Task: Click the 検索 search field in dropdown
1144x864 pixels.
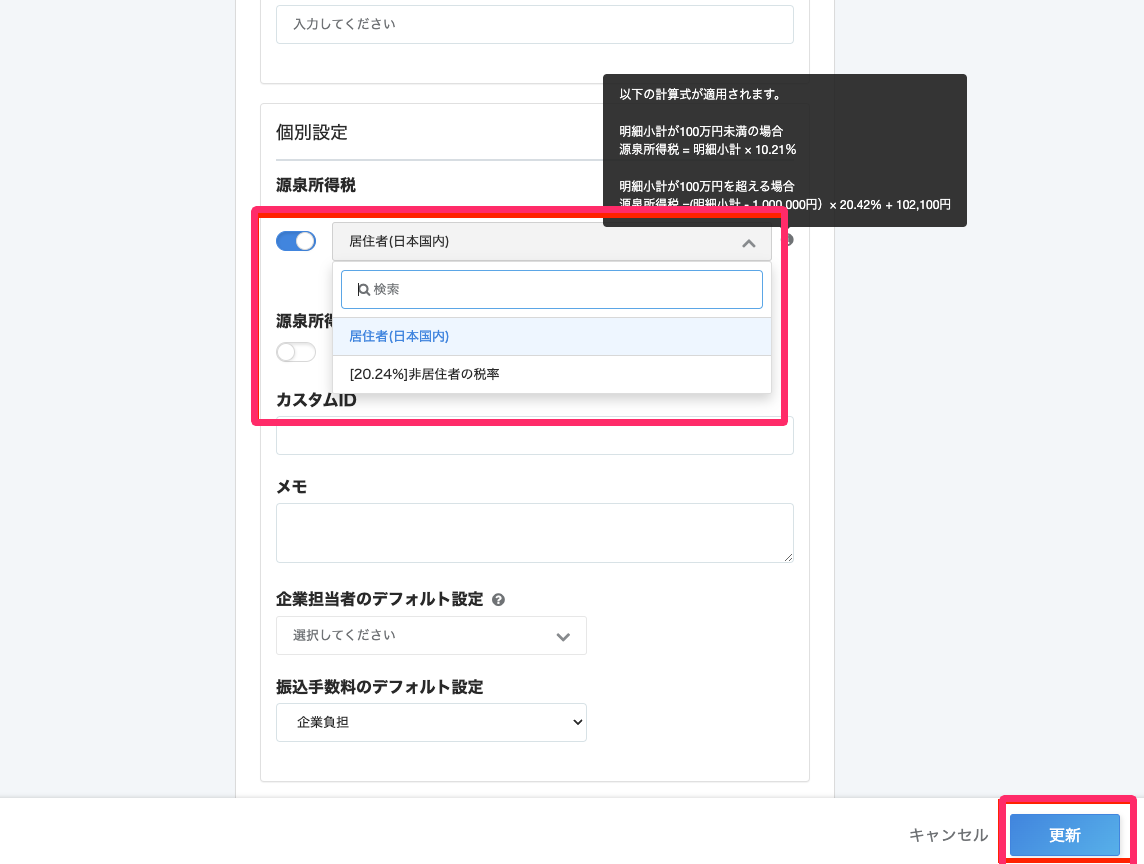Action: pos(552,290)
